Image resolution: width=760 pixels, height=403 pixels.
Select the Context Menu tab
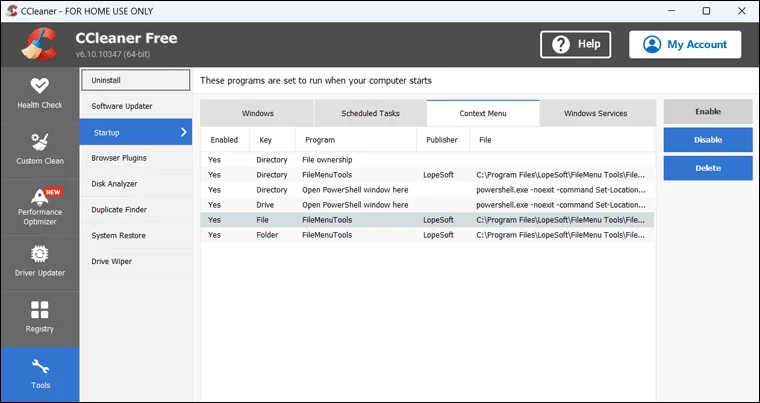pyautogui.click(x=483, y=113)
